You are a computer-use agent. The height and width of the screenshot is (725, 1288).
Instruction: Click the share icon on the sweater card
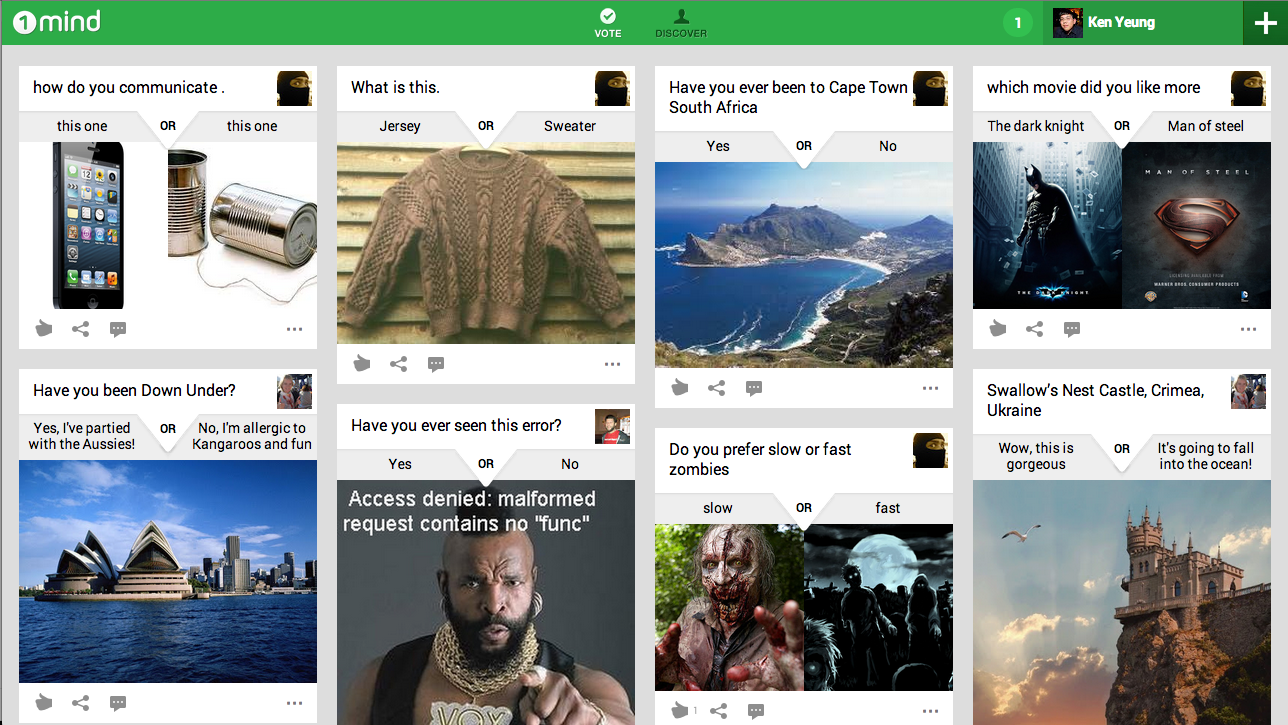[x=399, y=364]
